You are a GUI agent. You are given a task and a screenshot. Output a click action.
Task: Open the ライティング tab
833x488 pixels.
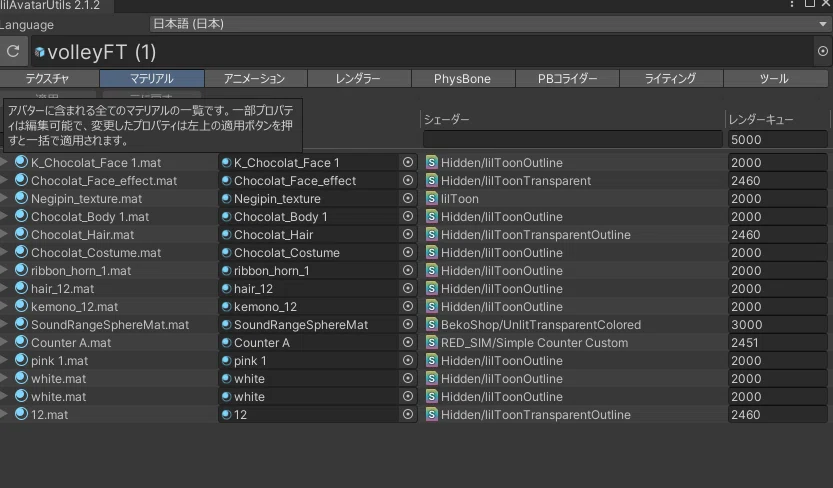[x=671, y=79]
